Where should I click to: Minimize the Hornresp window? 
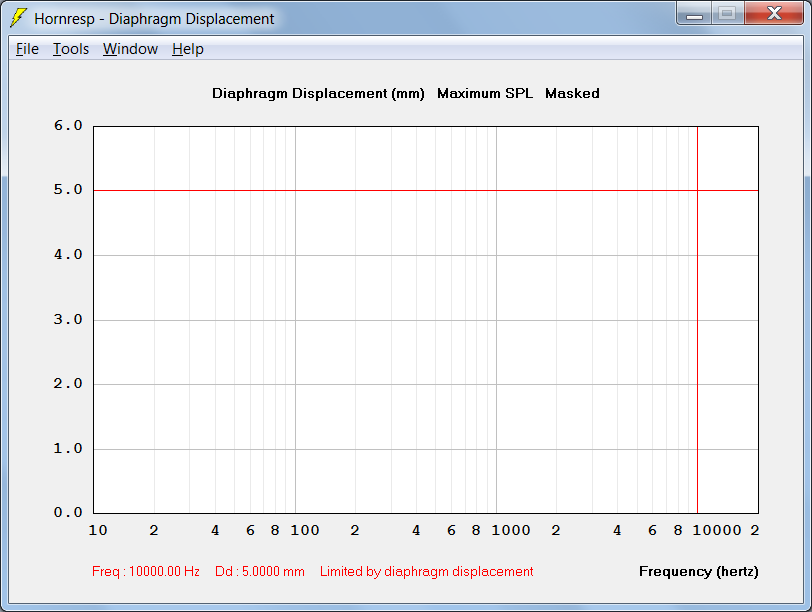694,13
